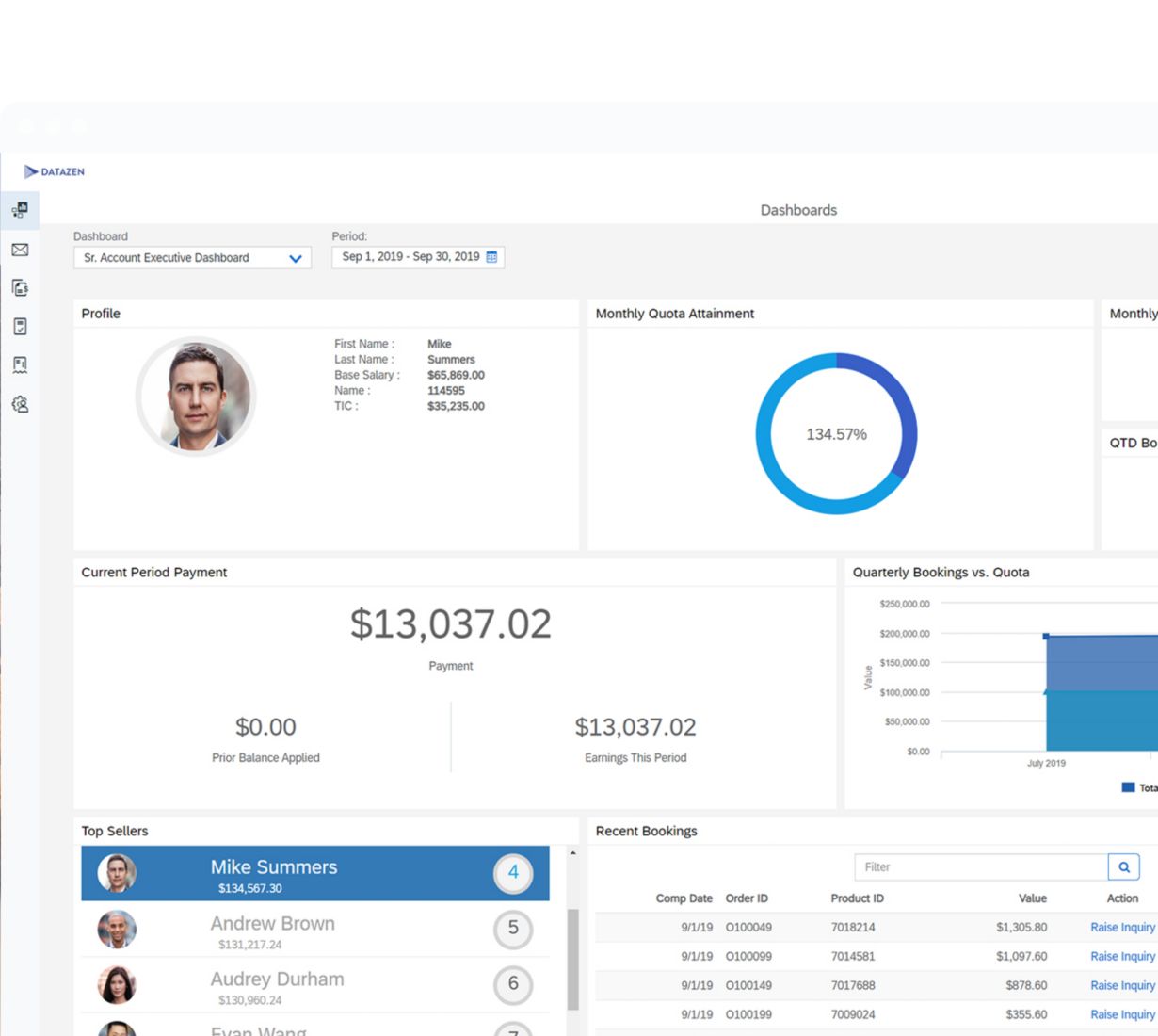Click the dollar documents sidebar icon
1158x1036 pixels.
click(20, 288)
